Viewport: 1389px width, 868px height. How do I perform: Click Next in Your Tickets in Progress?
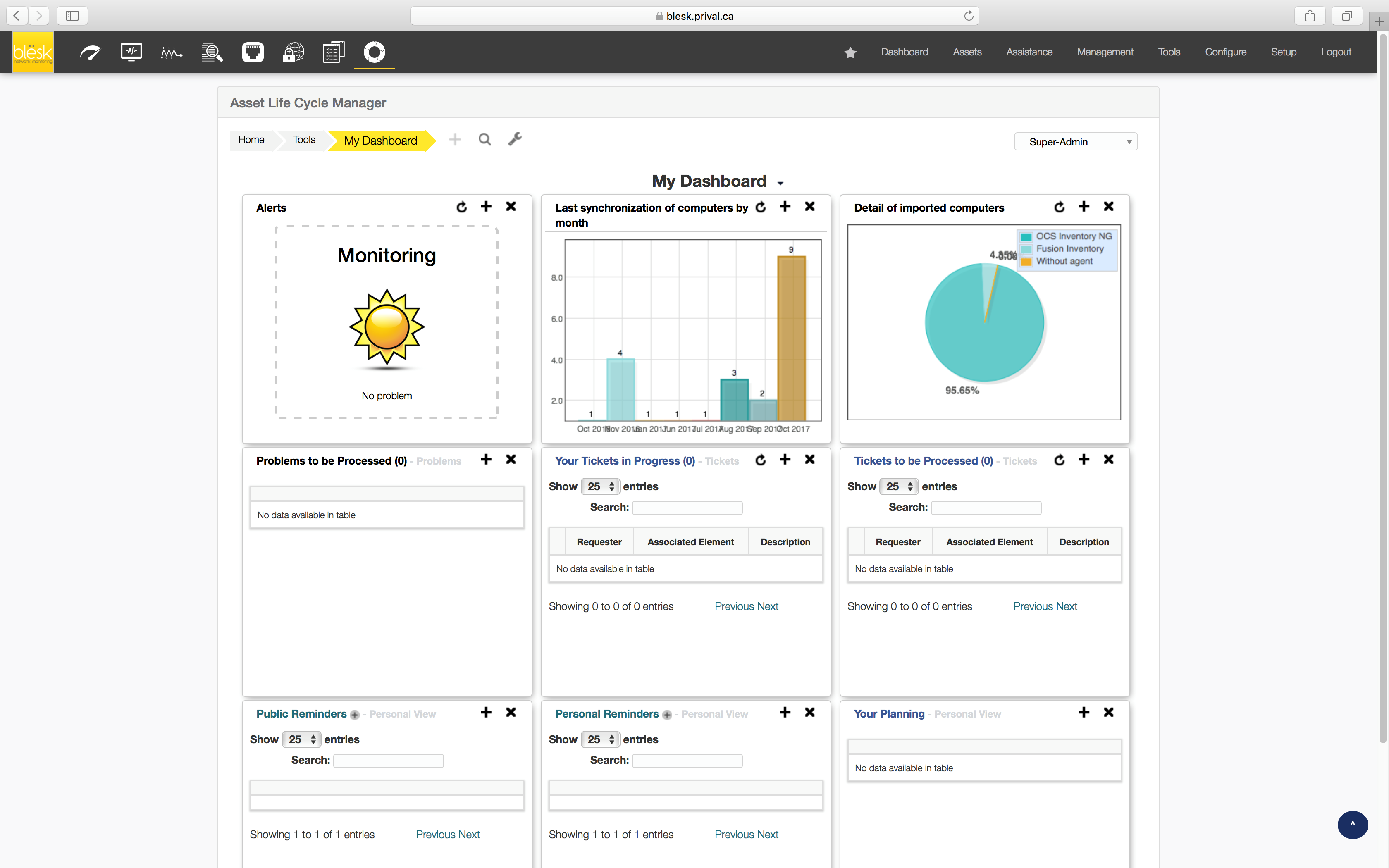click(x=767, y=606)
